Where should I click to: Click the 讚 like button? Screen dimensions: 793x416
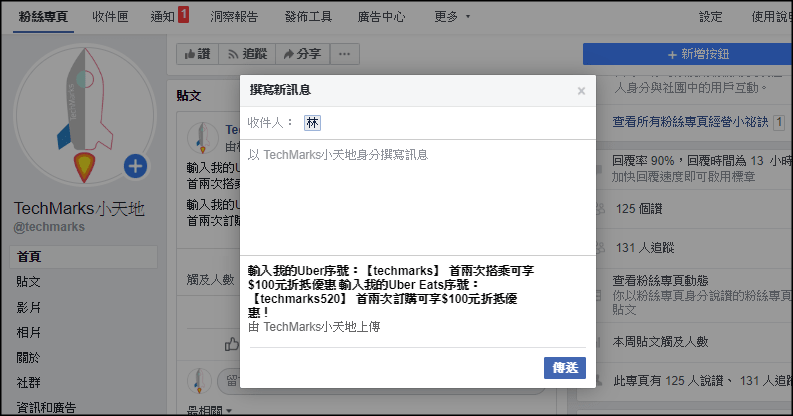coord(197,54)
